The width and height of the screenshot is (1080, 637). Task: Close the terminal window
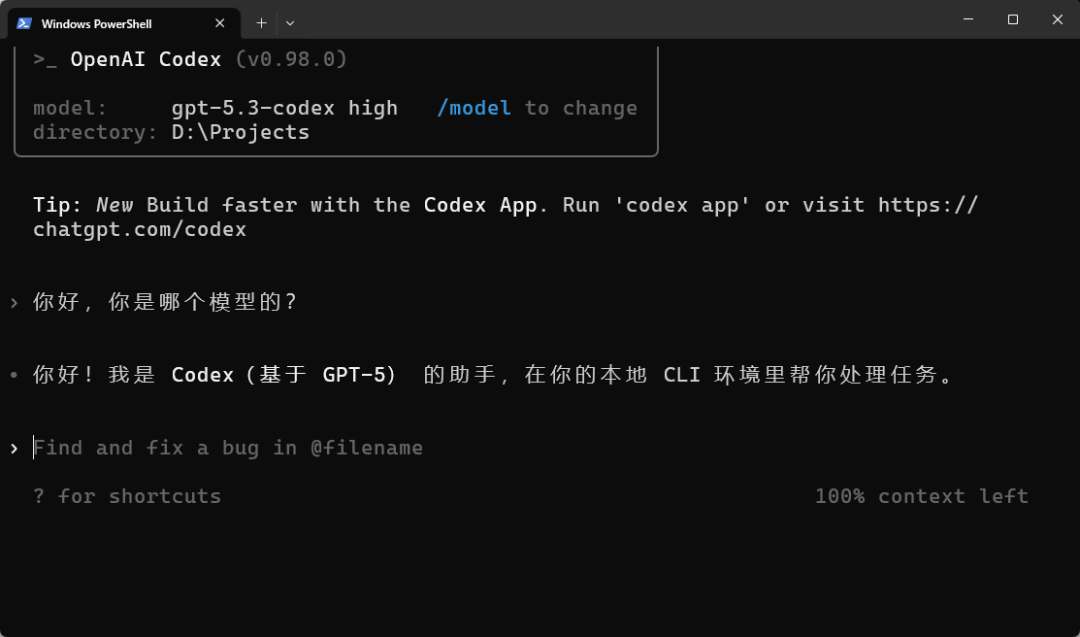click(1057, 19)
